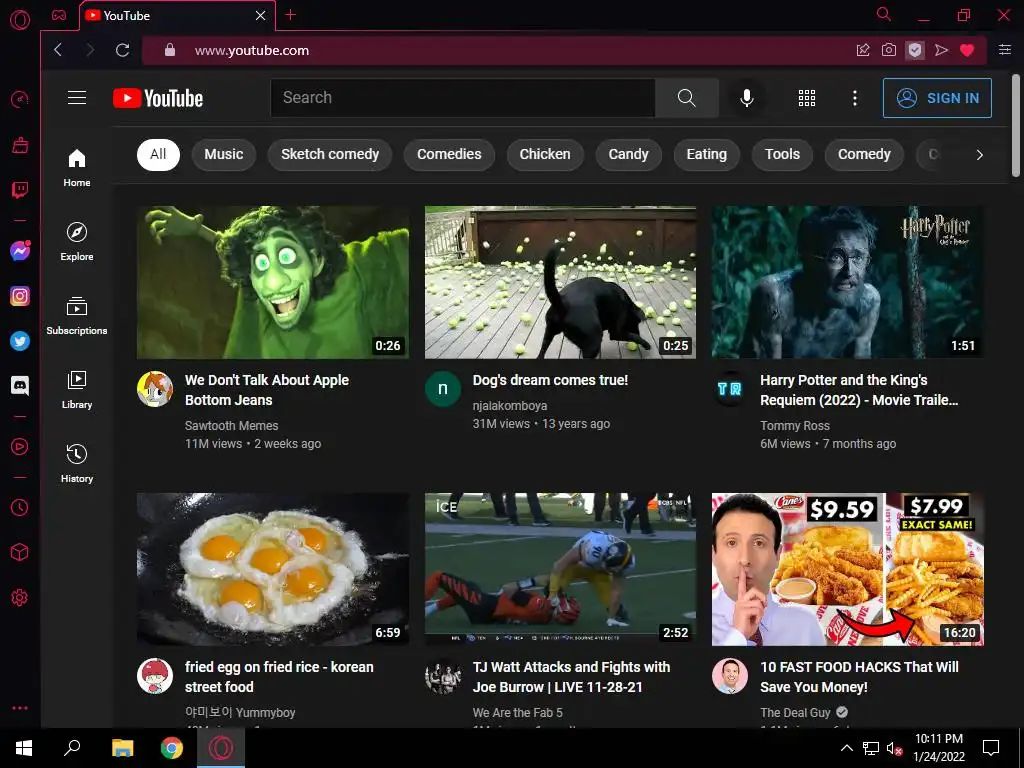
Task: Click the YouTube logo
Action: pos(158,98)
